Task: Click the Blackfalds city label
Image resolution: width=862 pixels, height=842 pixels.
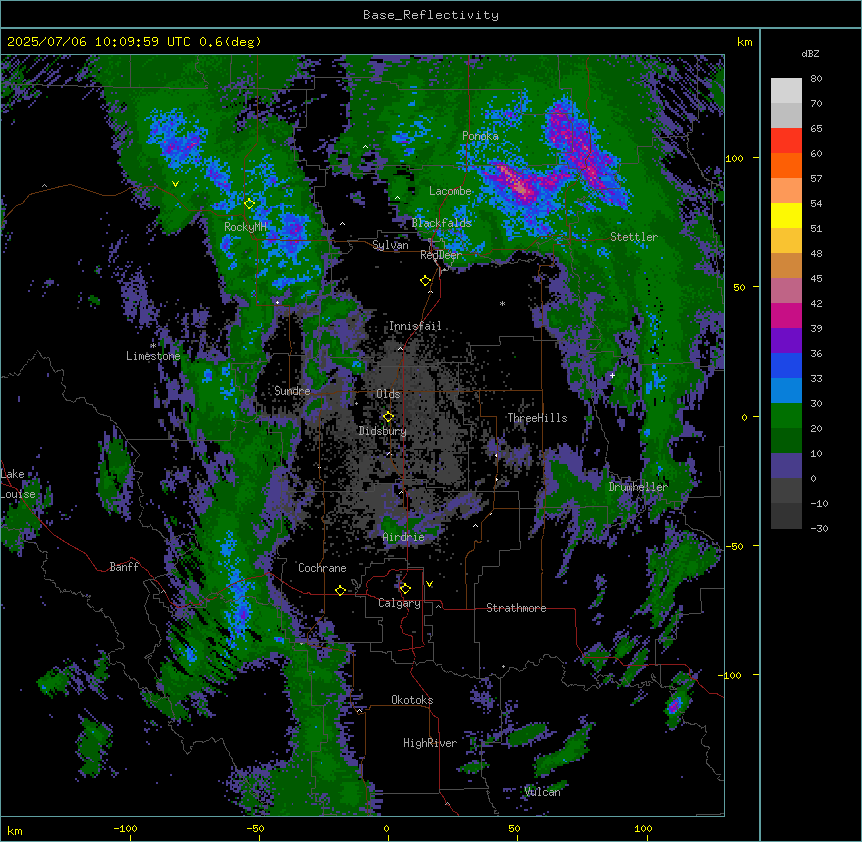Action: 441,223
